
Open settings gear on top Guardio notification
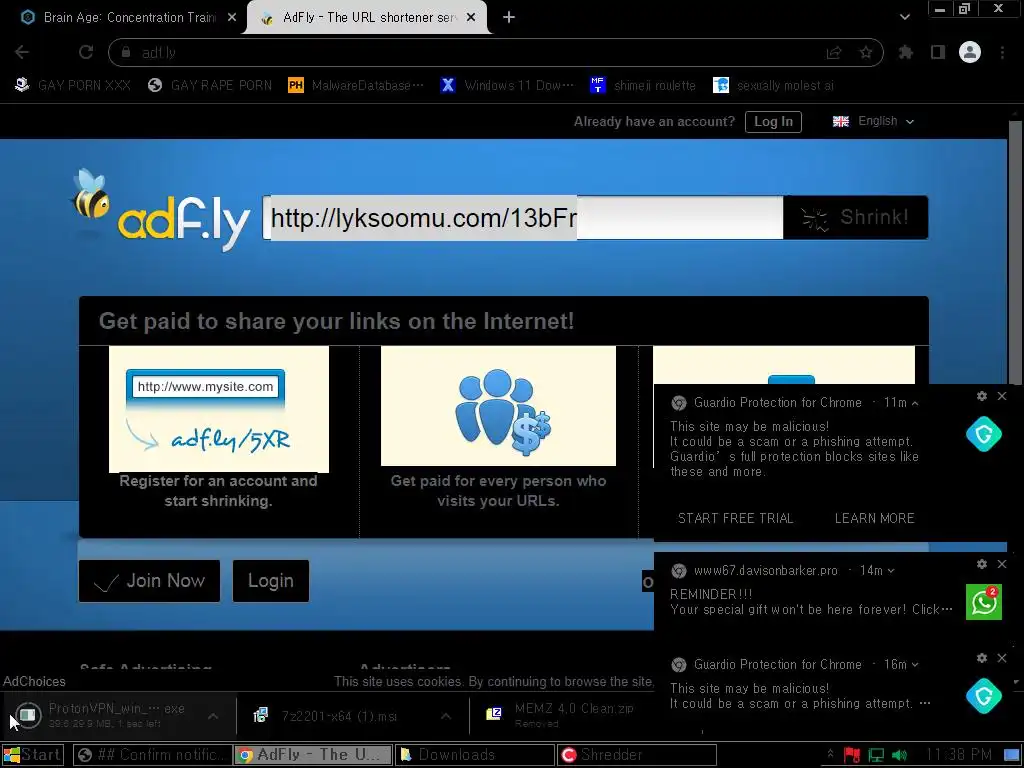(x=982, y=396)
